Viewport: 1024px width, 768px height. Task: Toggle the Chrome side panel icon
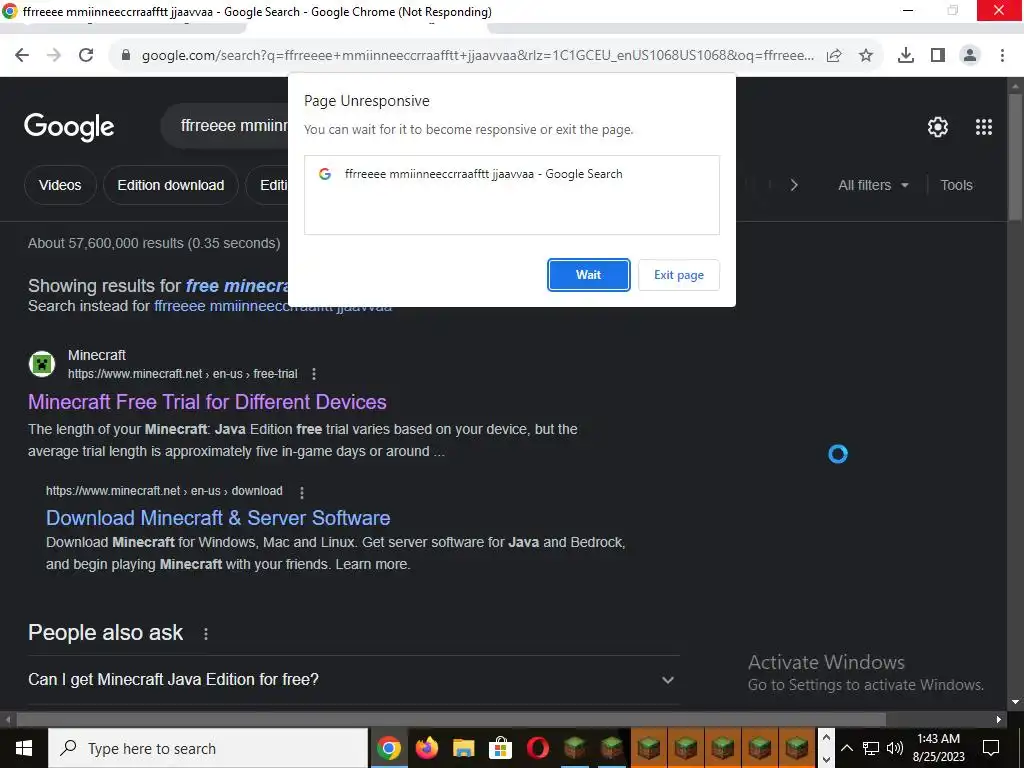[x=938, y=56]
